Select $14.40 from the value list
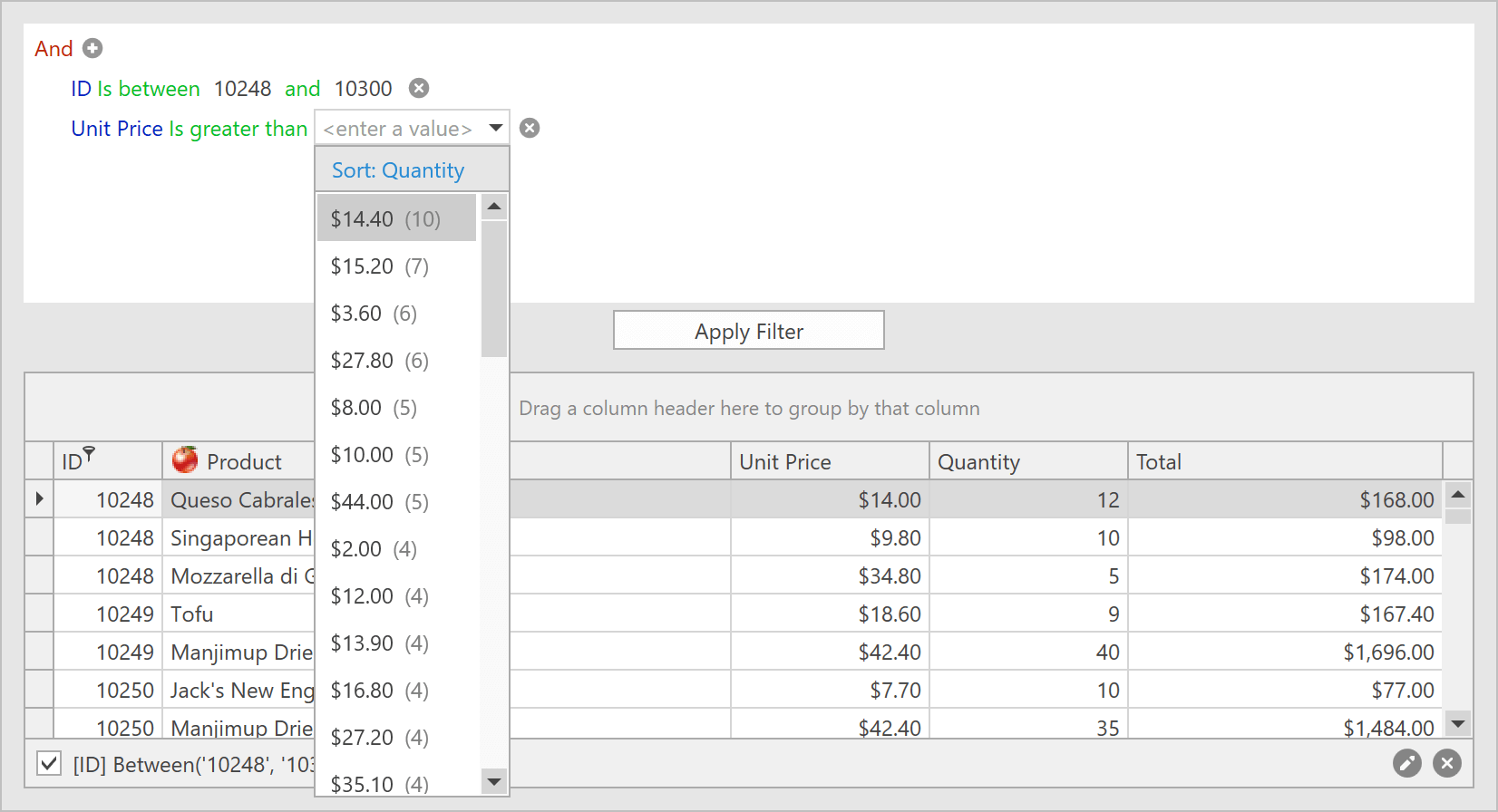Viewport: 1498px width, 812px height. (385, 218)
